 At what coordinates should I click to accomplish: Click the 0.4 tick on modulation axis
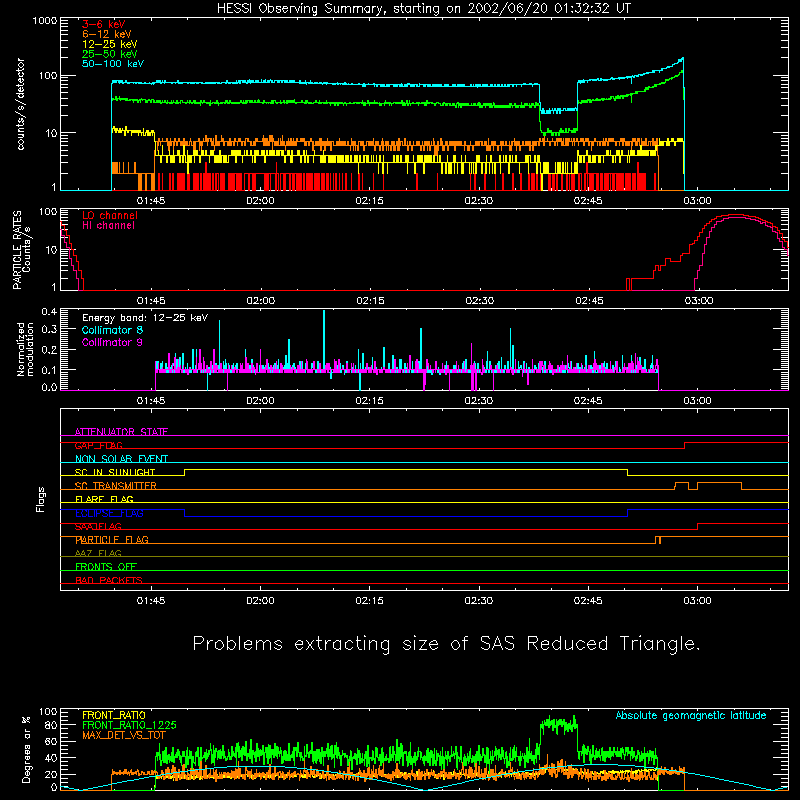click(49, 312)
